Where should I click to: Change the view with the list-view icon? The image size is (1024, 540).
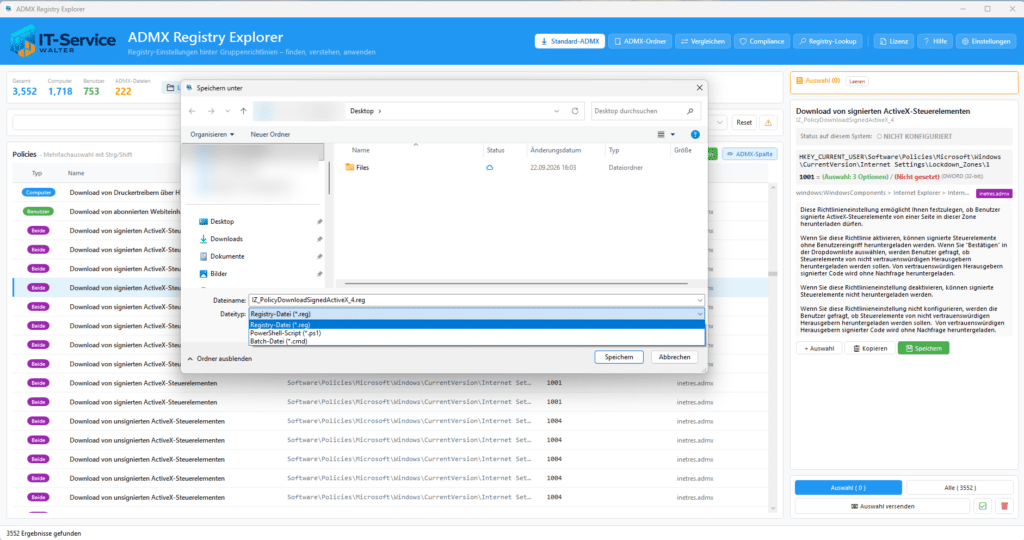click(x=661, y=135)
